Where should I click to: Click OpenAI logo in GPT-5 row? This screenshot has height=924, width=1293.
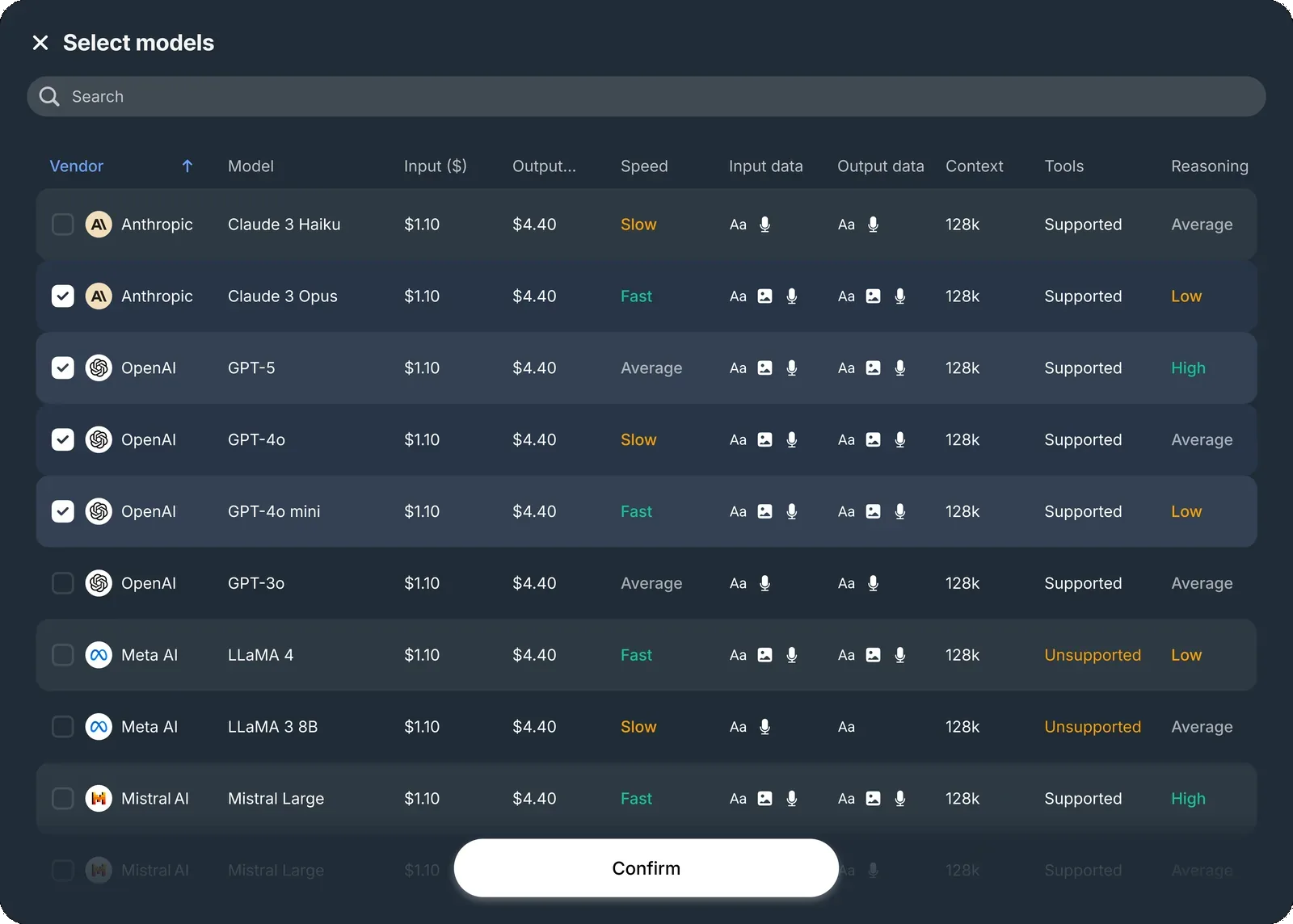[x=99, y=368]
